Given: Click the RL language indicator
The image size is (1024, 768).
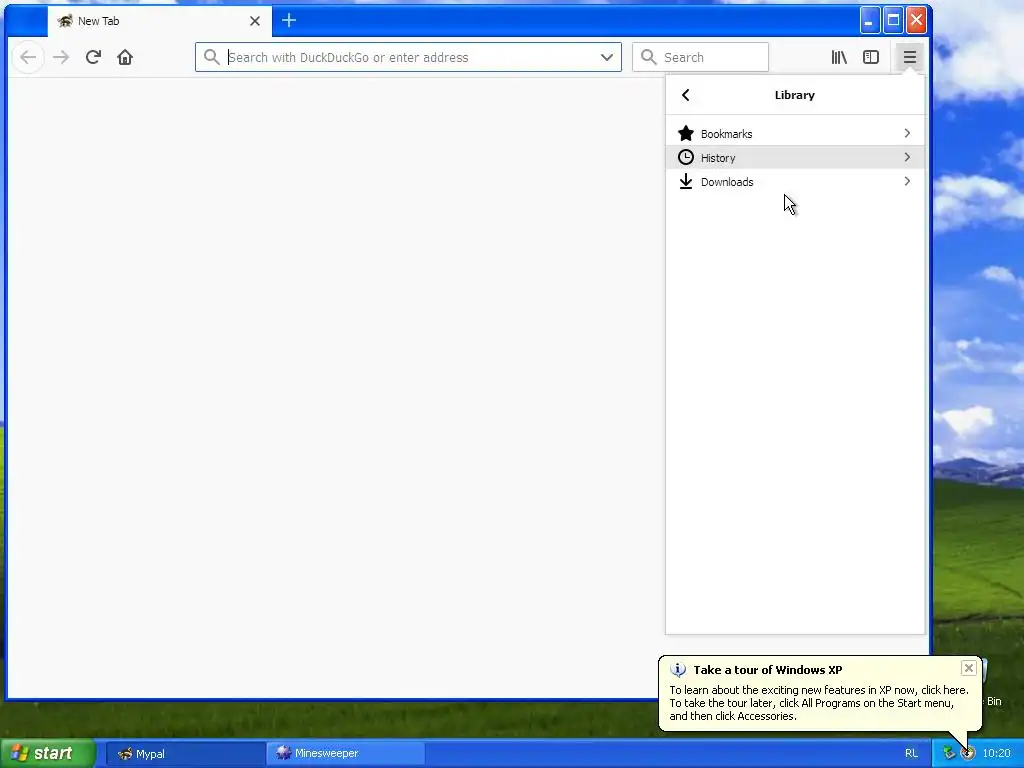Looking at the screenshot, I should click(911, 754).
